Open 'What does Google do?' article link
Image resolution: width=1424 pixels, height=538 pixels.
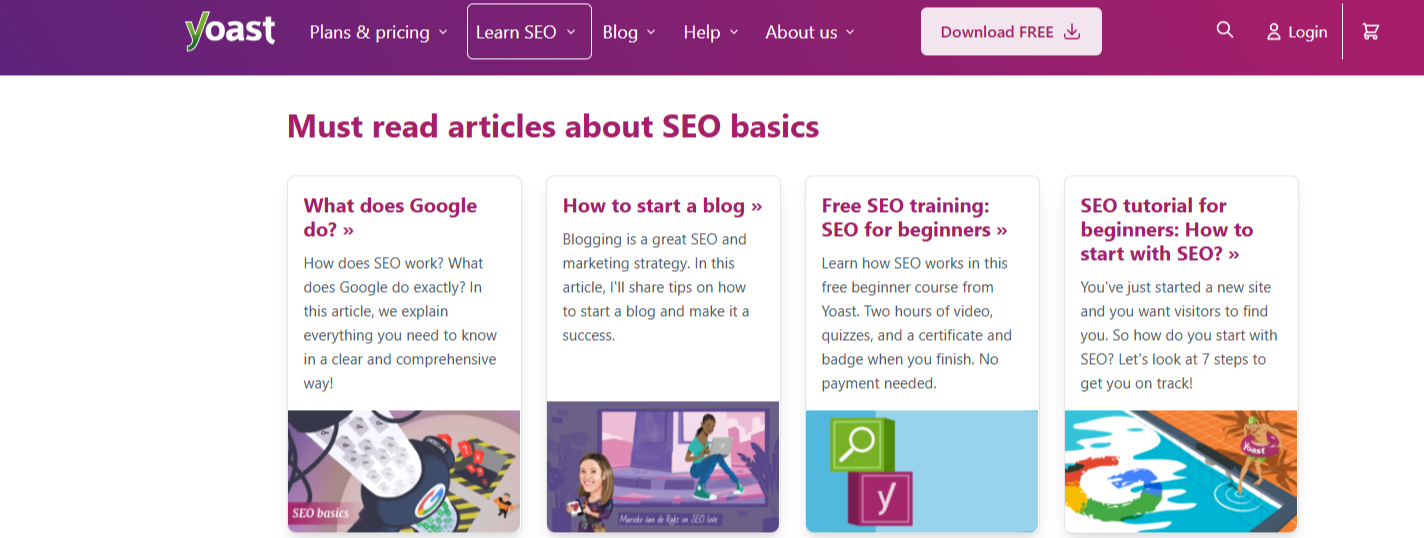pyautogui.click(x=390, y=217)
